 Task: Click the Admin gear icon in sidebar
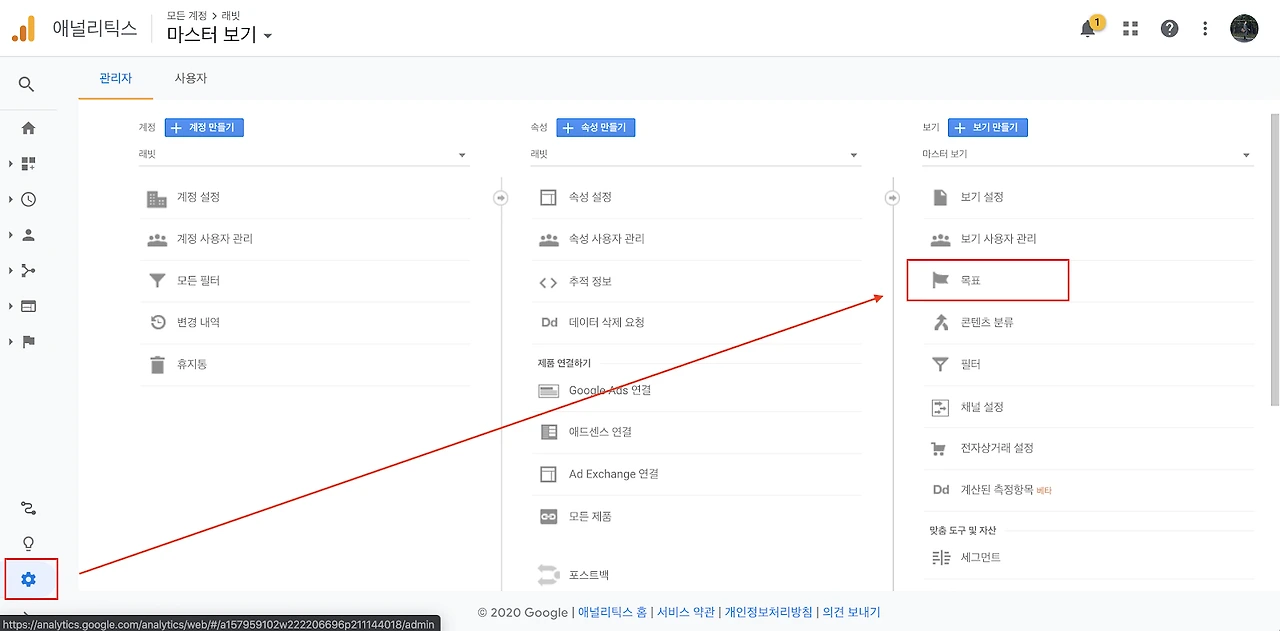[x=28, y=579]
